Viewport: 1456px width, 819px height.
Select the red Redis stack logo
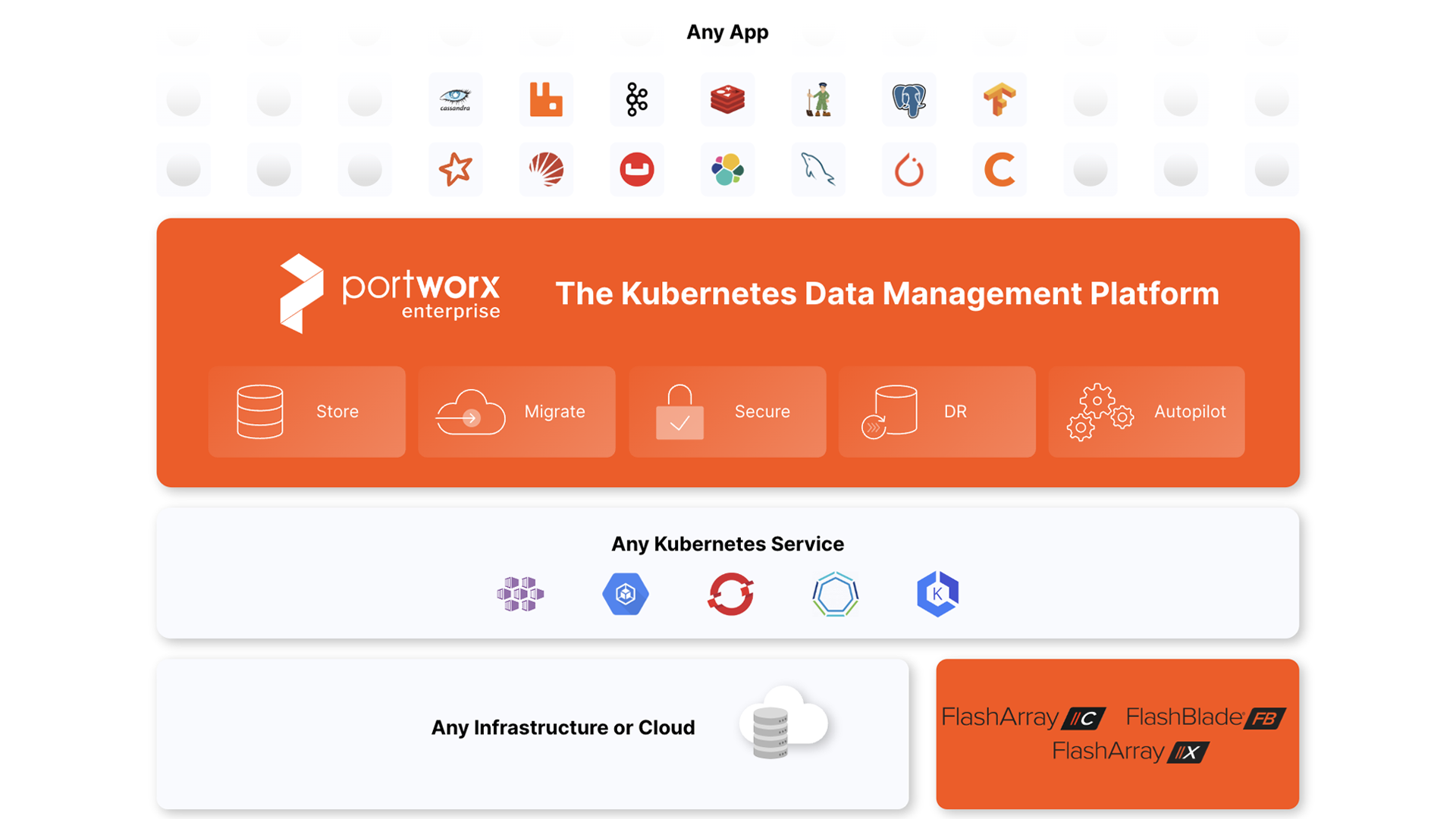[x=727, y=99]
